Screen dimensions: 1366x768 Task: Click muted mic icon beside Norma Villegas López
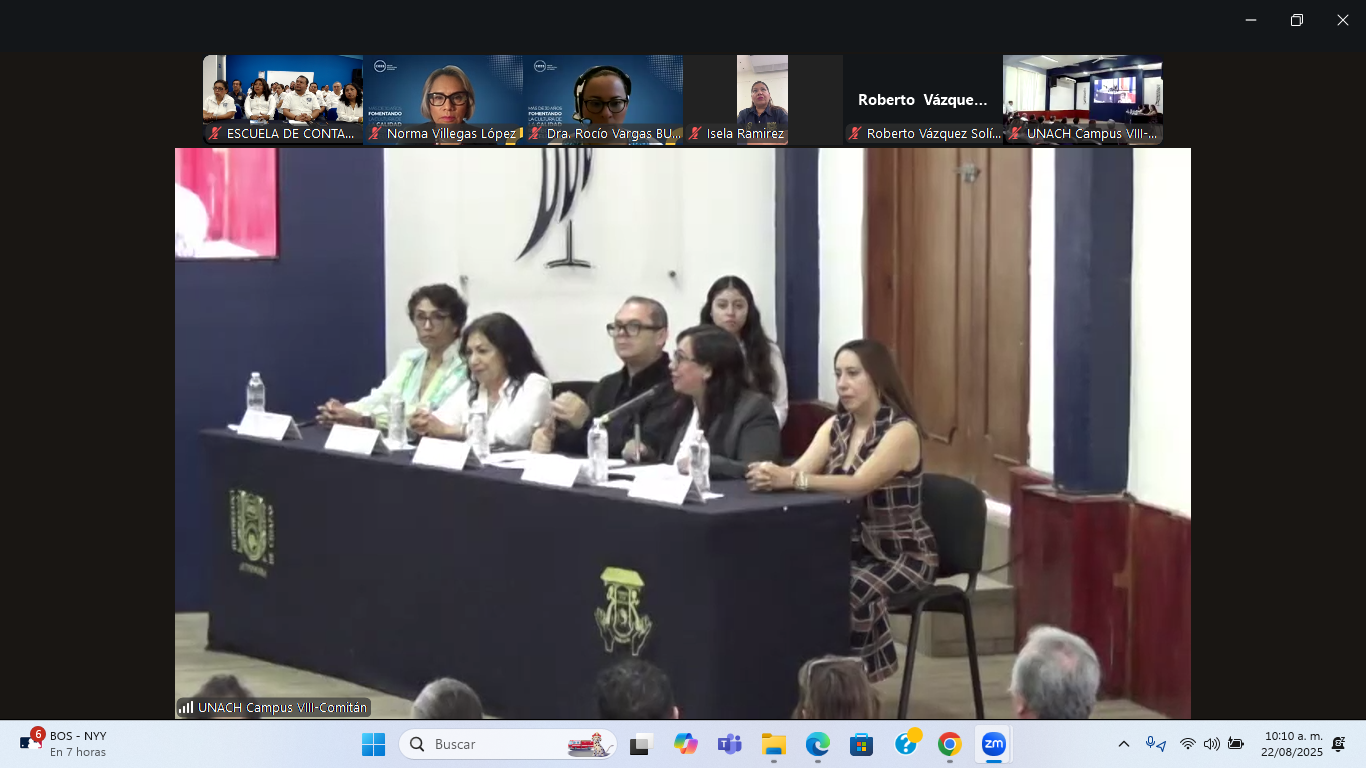click(375, 134)
